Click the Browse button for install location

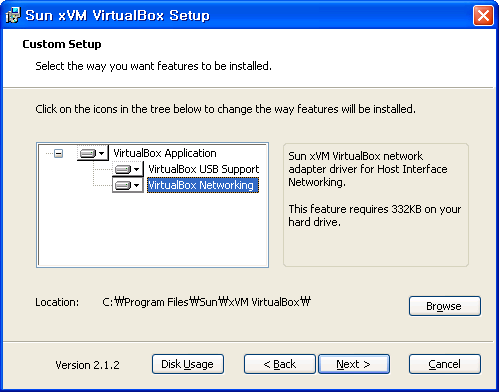[x=445, y=306]
